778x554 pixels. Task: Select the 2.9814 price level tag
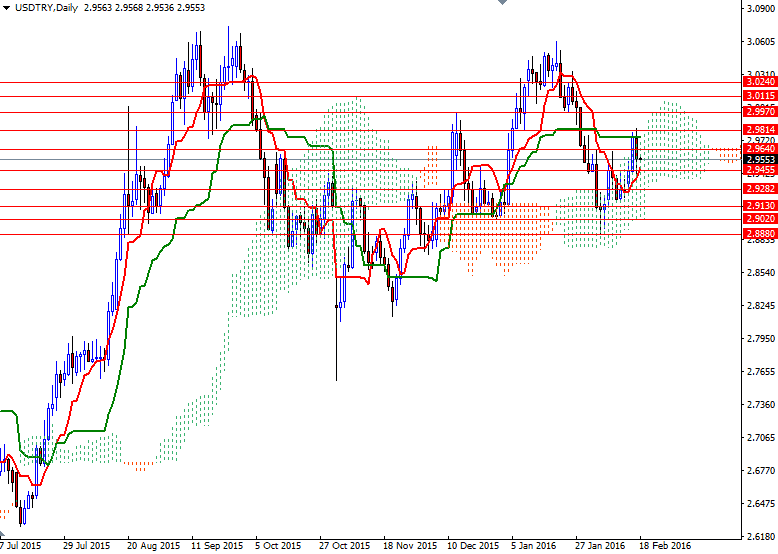click(760, 129)
